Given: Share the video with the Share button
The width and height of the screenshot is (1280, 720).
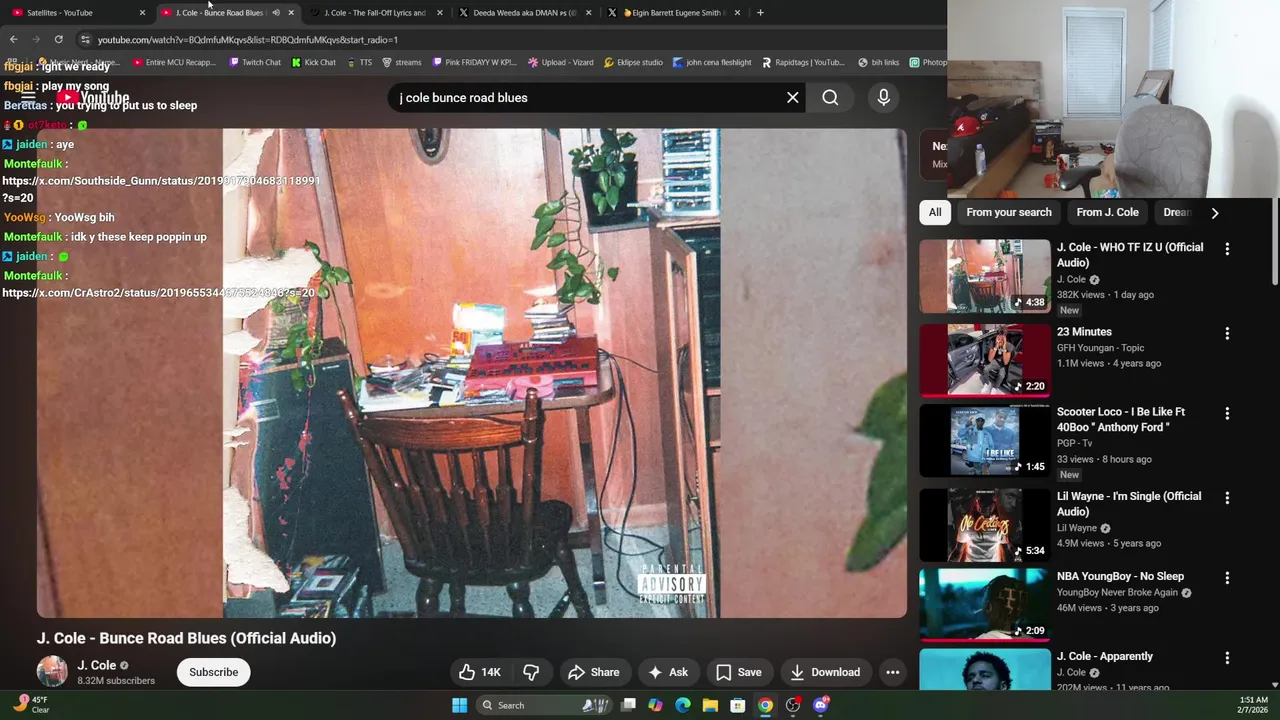Looking at the screenshot, I should [x=594, y=672].
